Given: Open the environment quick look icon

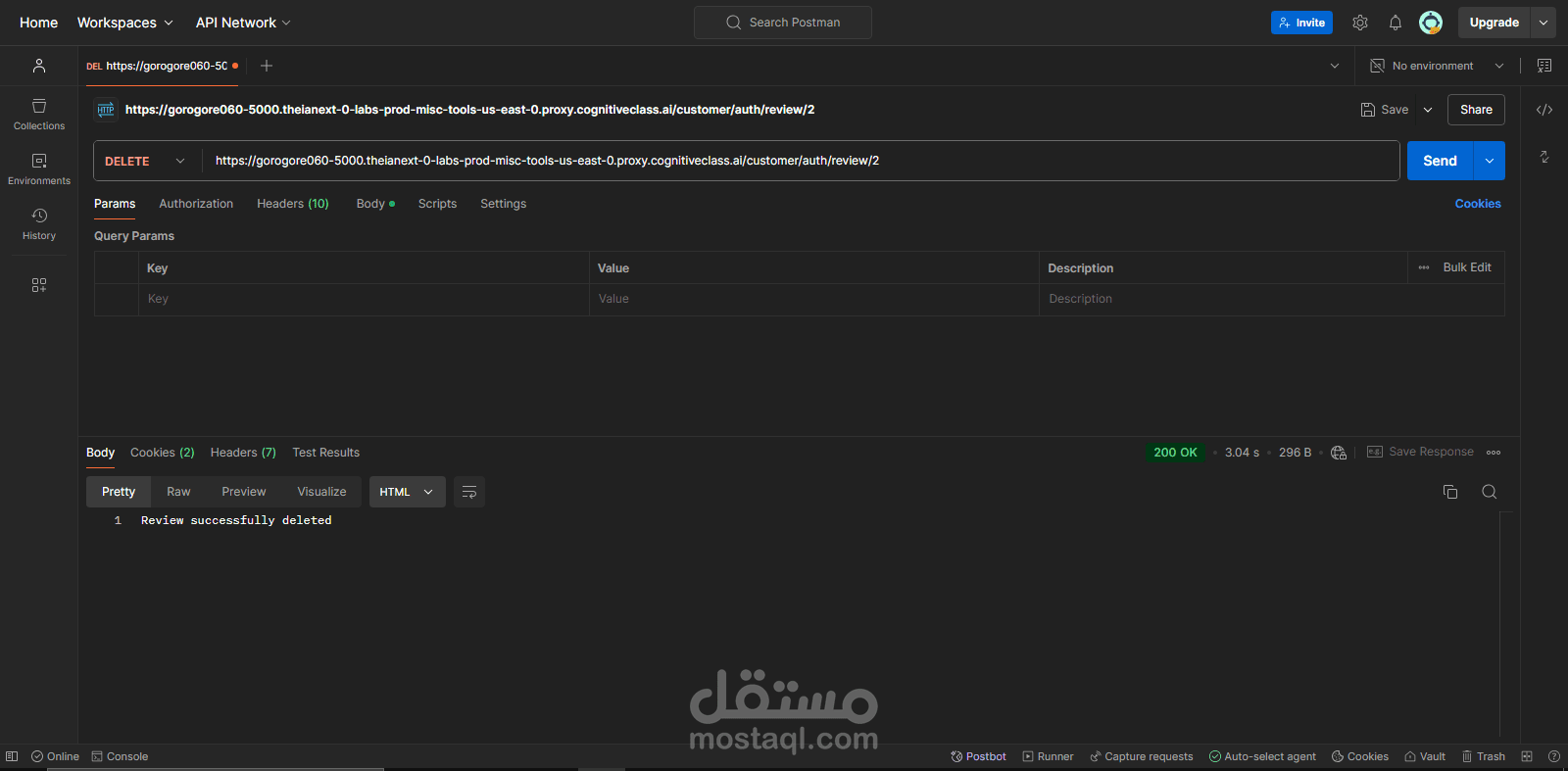Looking at the screenshot, I should coord(1544,66).
